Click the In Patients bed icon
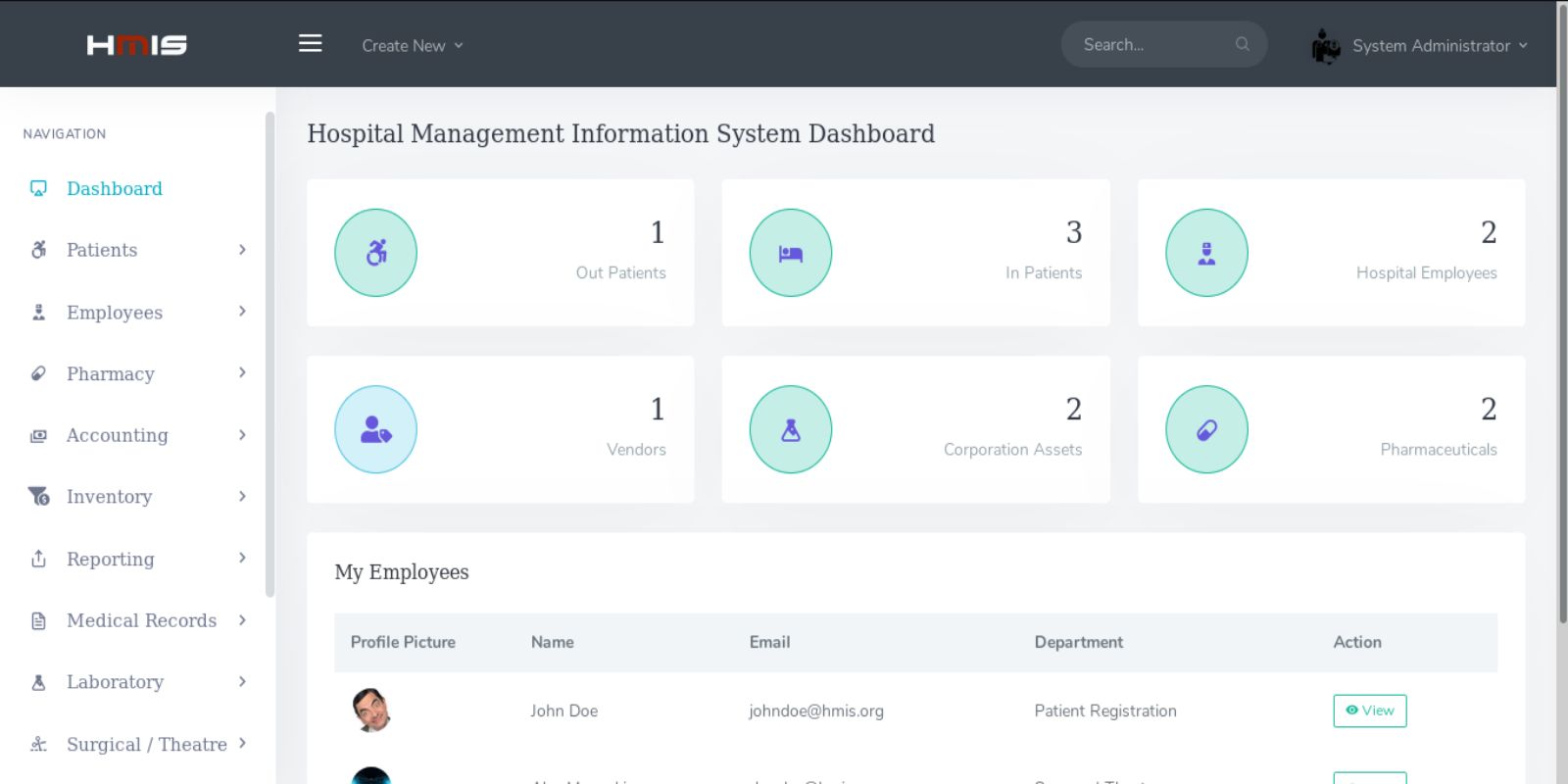 click(790, 253)
